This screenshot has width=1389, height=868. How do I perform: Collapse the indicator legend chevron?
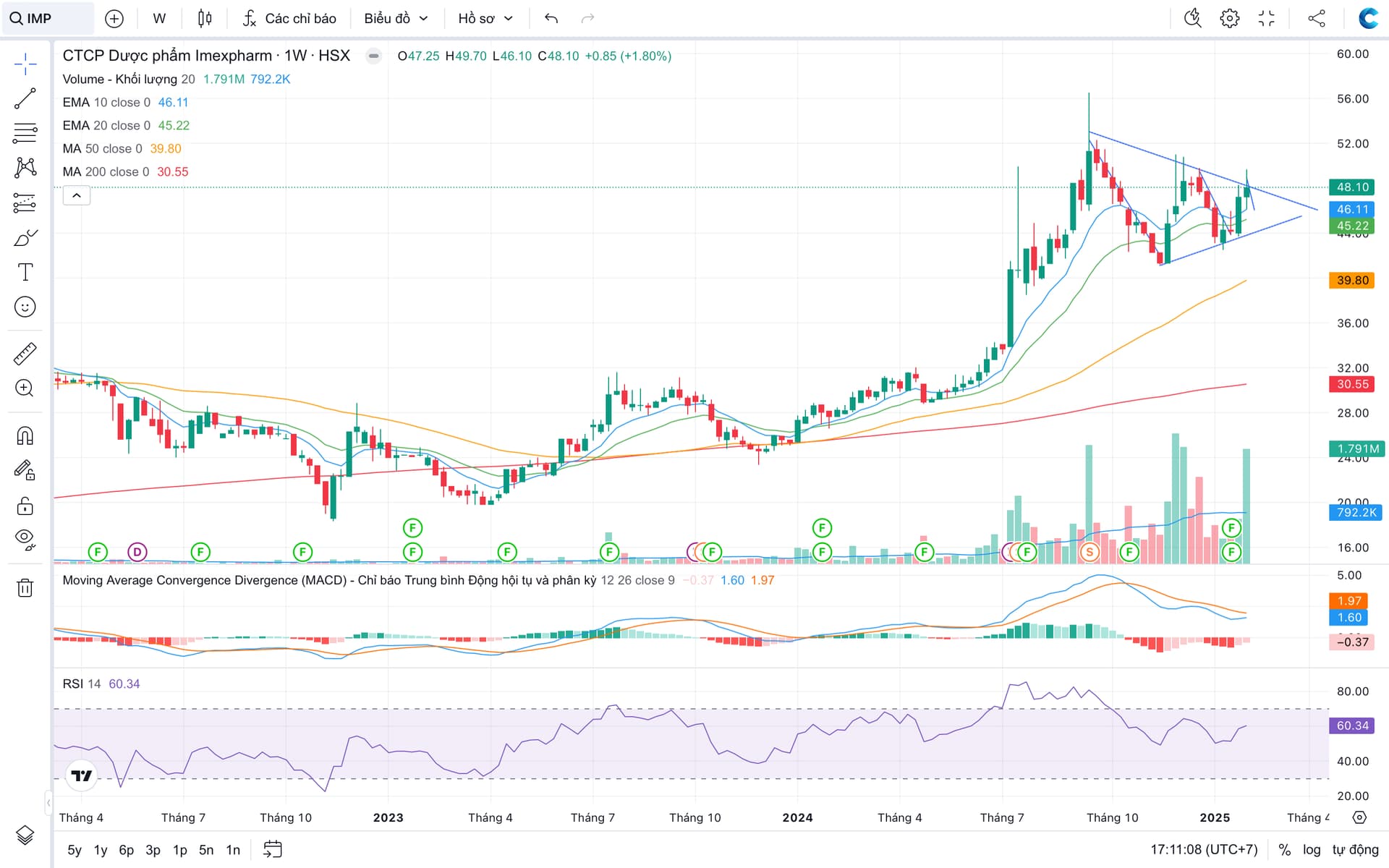[x=77, y=195]
